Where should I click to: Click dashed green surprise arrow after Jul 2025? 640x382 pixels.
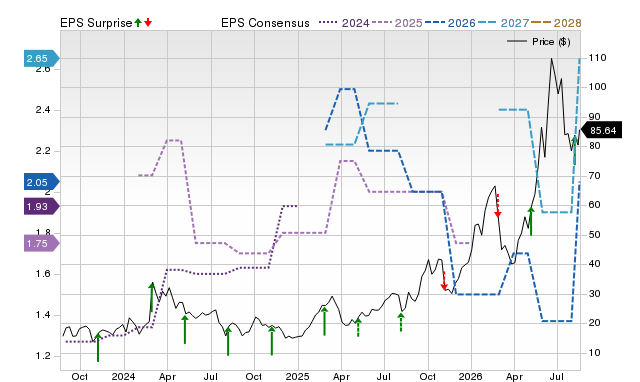click(401, 322)
